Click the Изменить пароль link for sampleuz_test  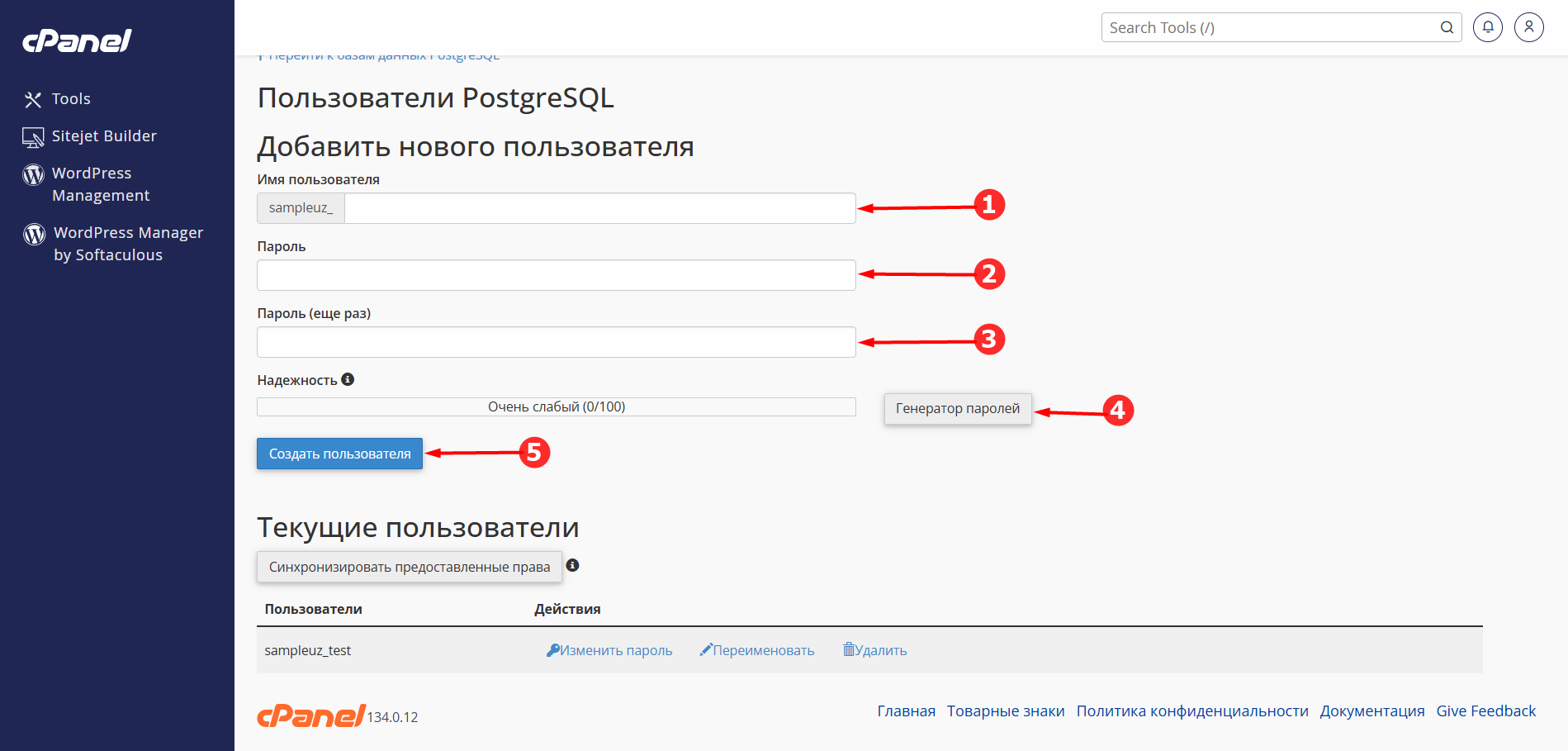click(616, 650)
